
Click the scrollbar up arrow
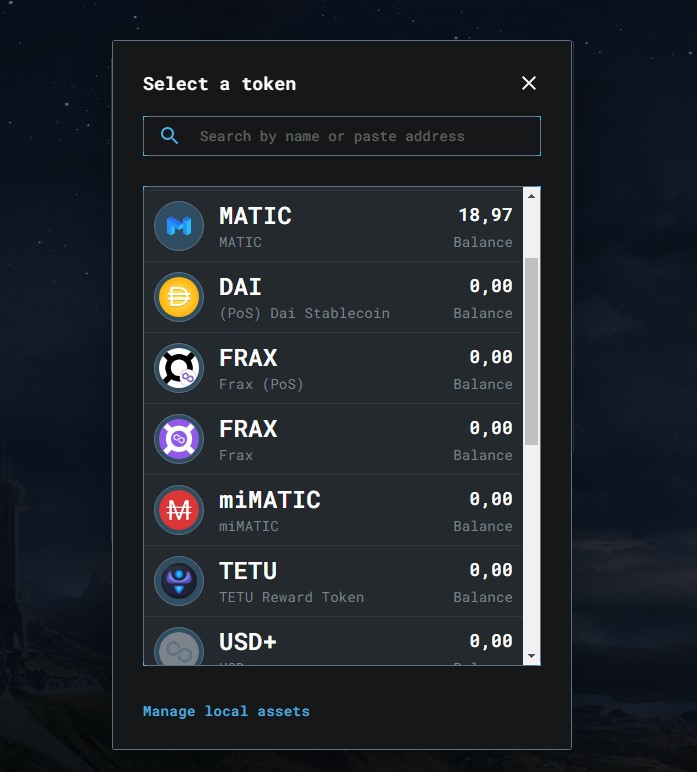[531, 196]
